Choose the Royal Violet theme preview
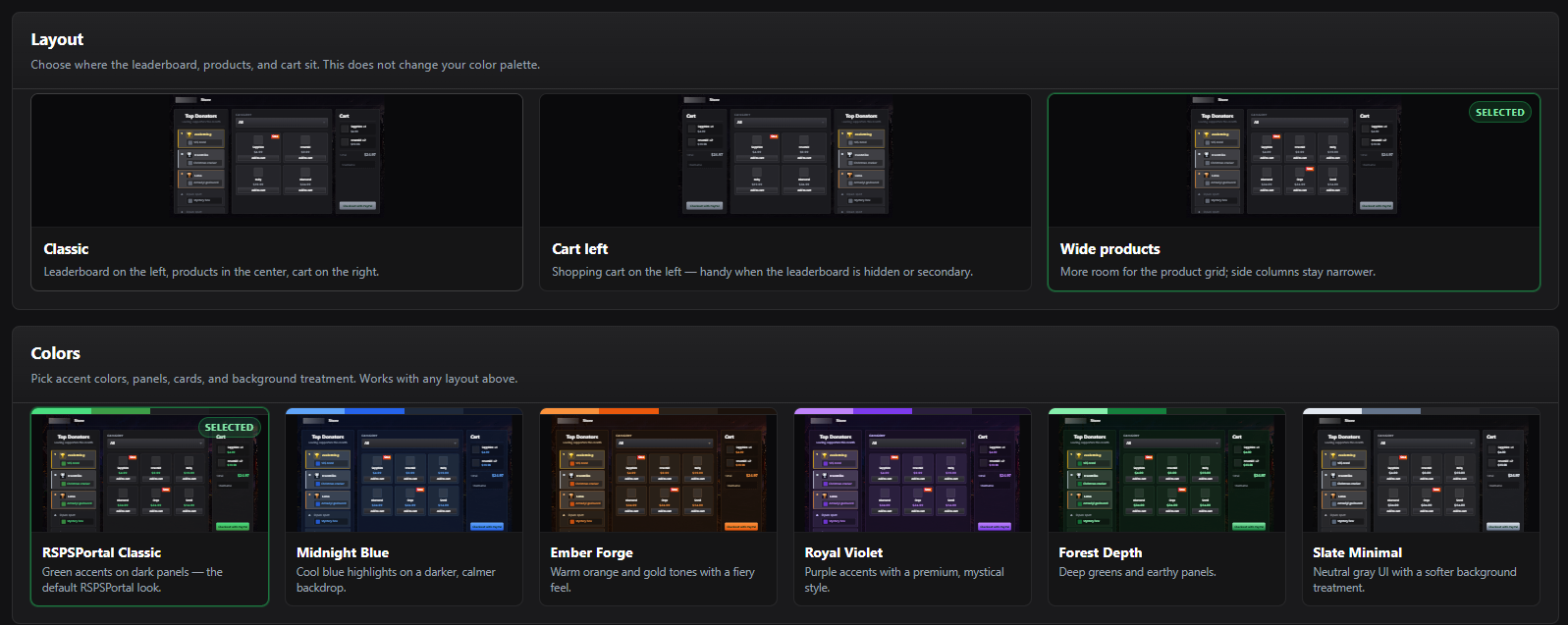 click(912, 473)
